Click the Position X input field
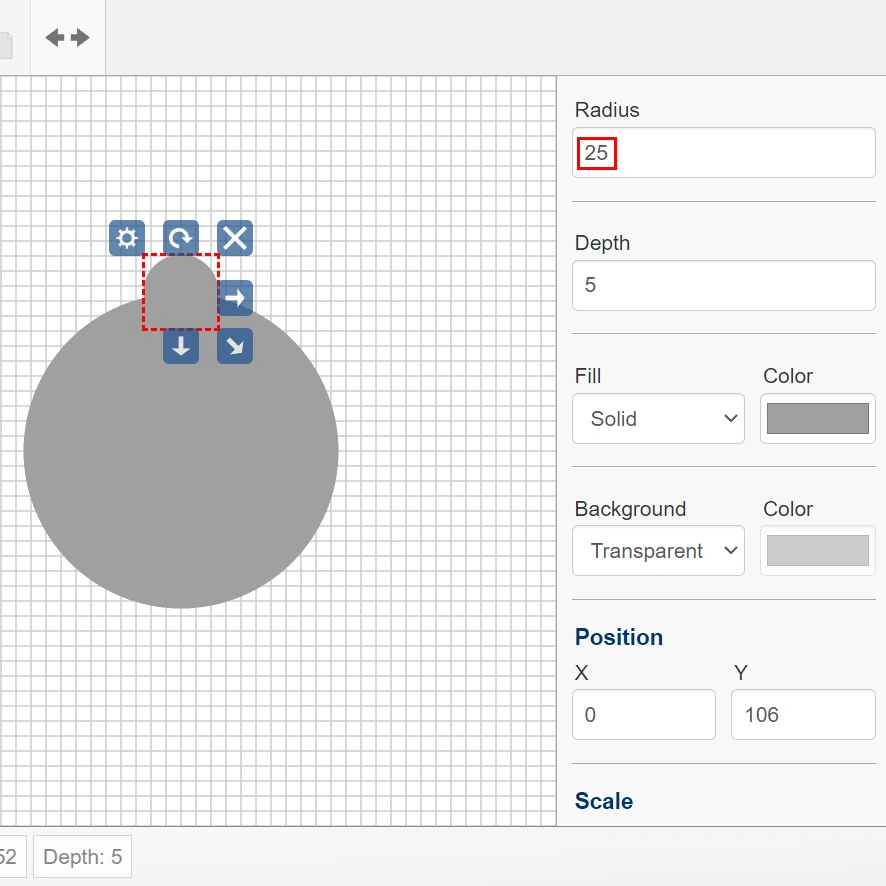This screenshot has width=886, height=886. [x=643, y=715]
